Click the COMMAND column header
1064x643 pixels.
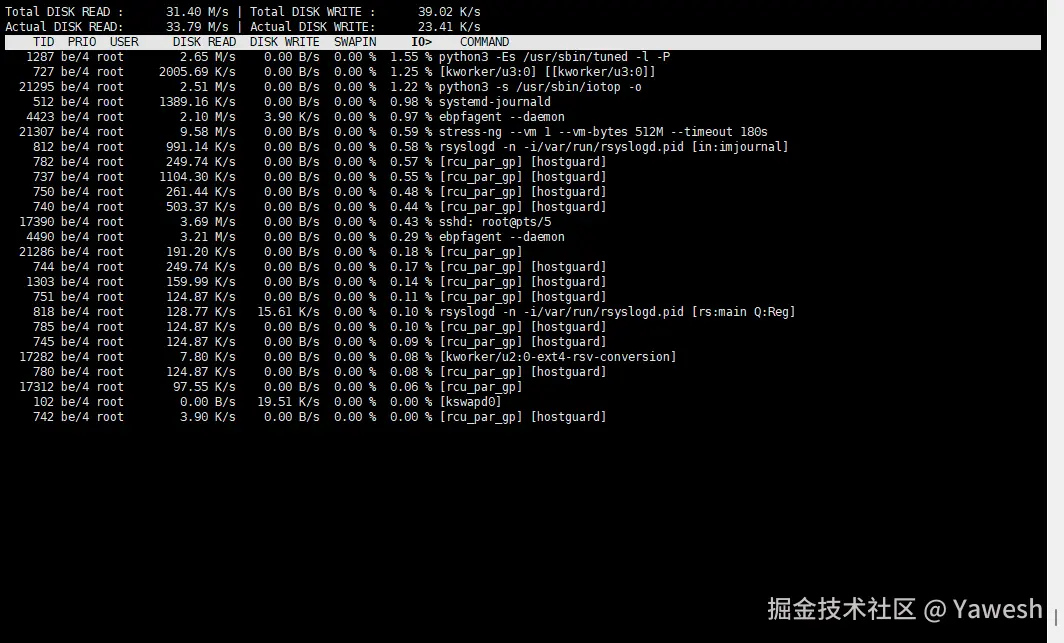[484, 42]
